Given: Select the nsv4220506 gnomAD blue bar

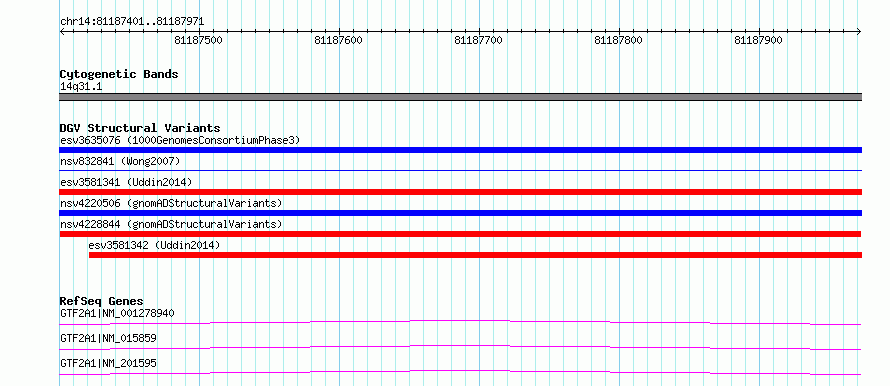Looking at the screenshot, I should (x=460, y=213).
